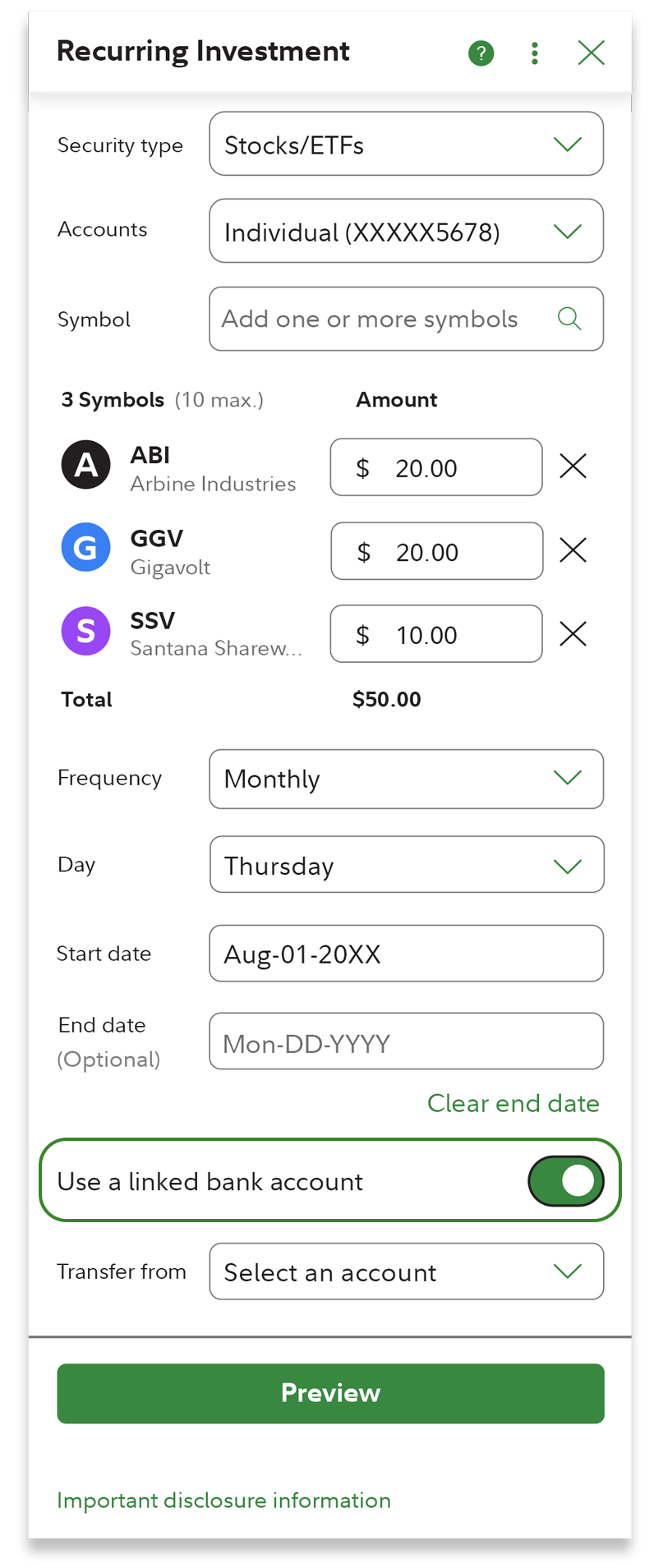Open the green help question mark icon
The width and height of the screenshot is (663, 1568).
(481, 53)
